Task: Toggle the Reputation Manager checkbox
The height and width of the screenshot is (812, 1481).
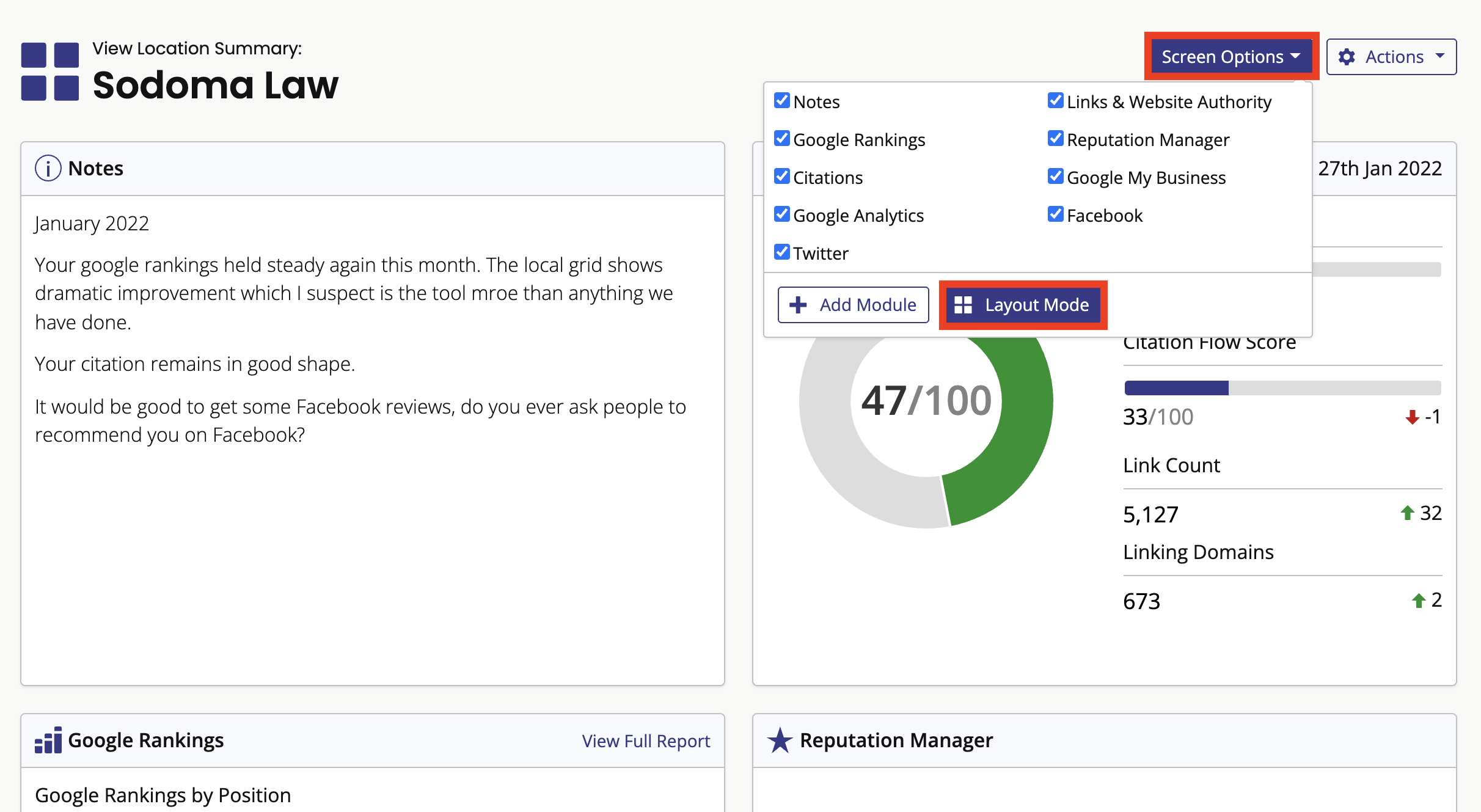Action: coord(1055,138)
